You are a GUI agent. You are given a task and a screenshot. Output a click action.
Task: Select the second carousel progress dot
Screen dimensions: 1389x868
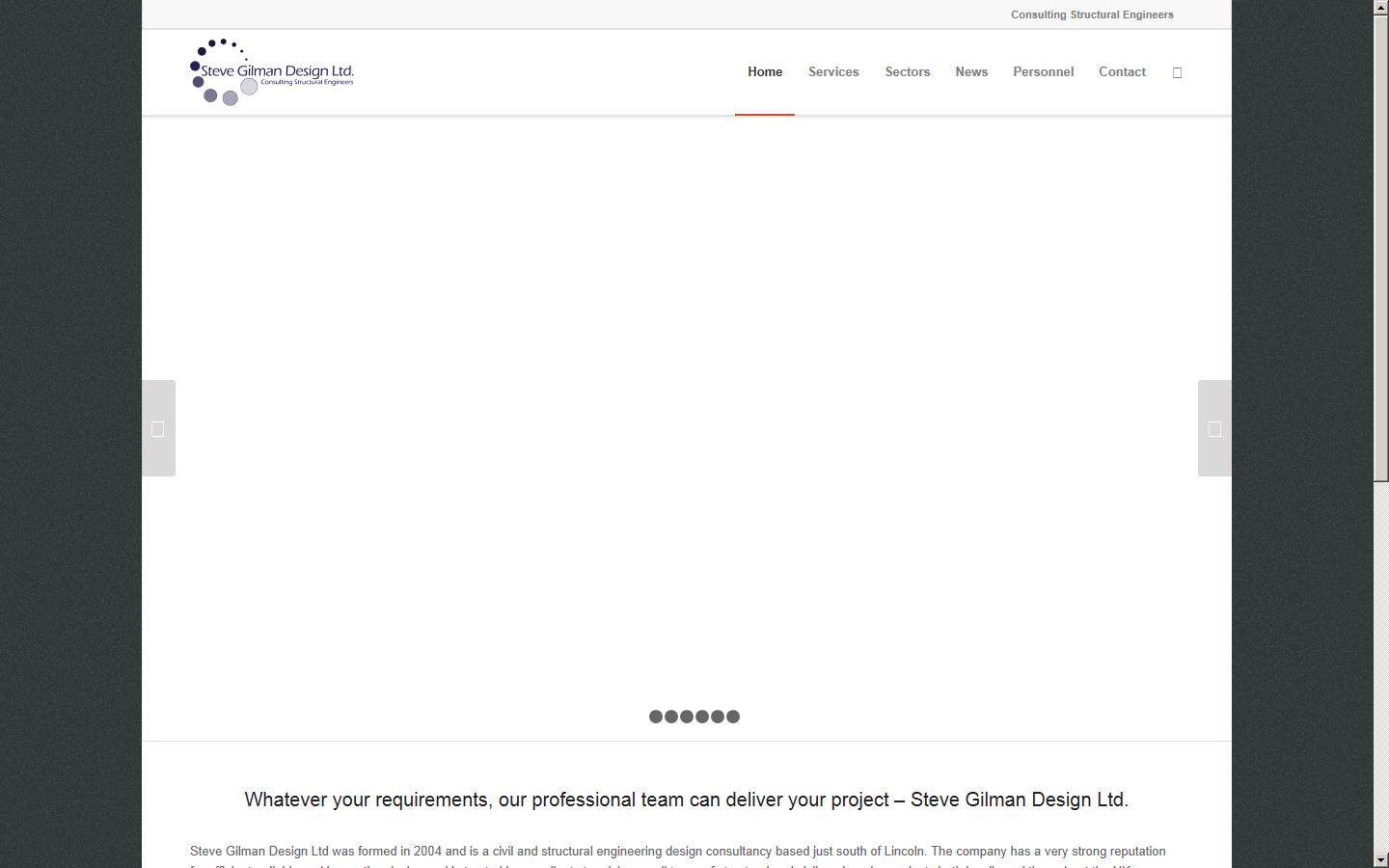[x=670, y=717]
